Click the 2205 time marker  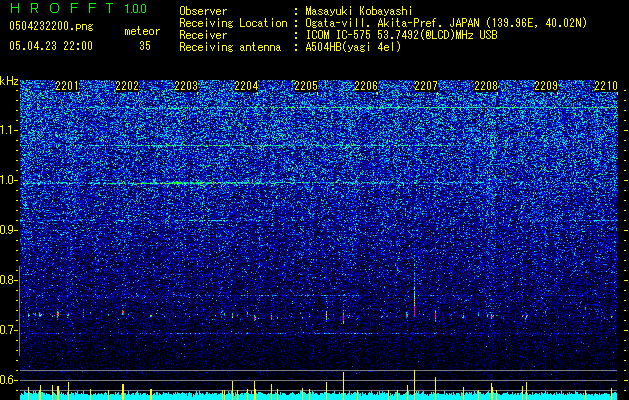(x=306, y=86)
